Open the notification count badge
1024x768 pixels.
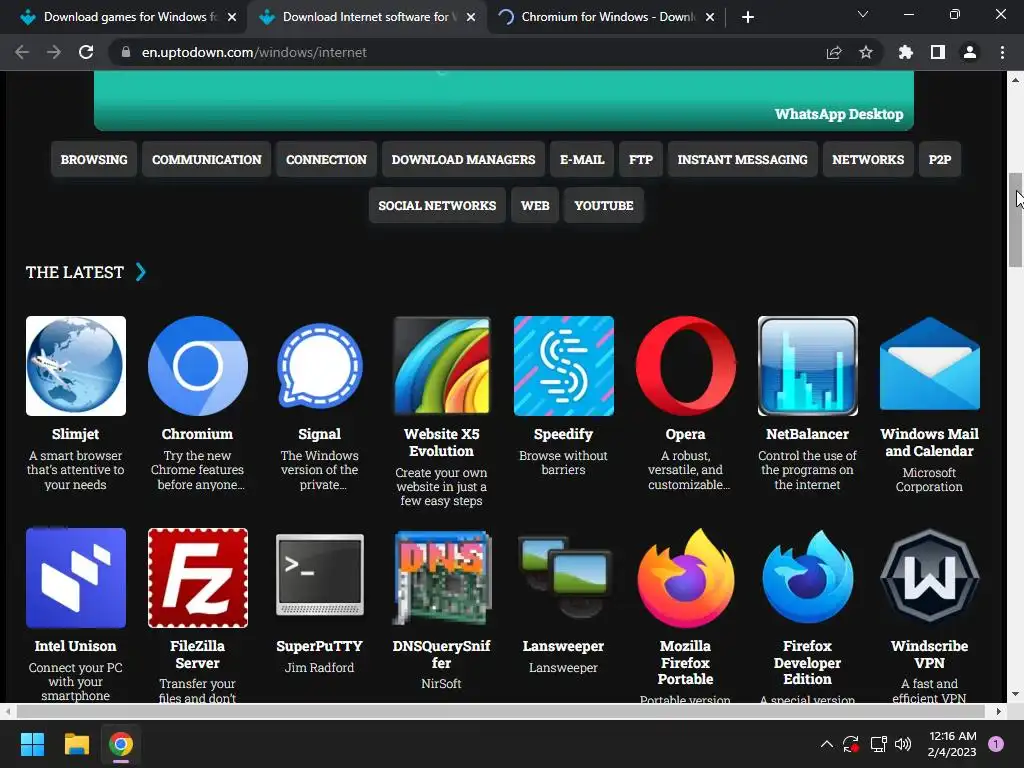[x=996, y=744]
